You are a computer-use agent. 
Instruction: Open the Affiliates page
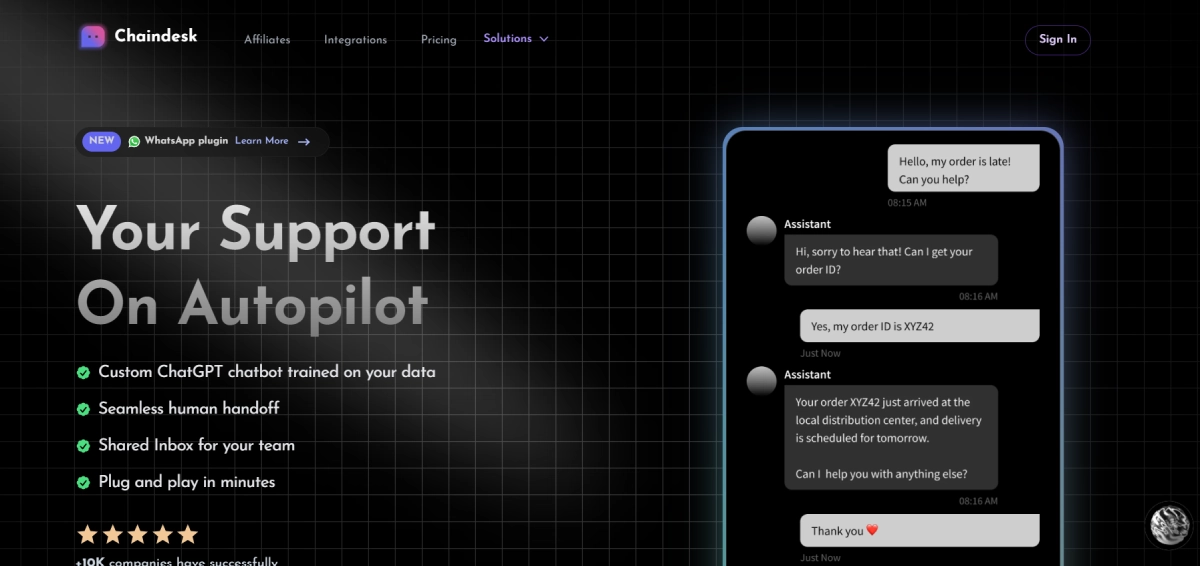[x=267, y=40]
